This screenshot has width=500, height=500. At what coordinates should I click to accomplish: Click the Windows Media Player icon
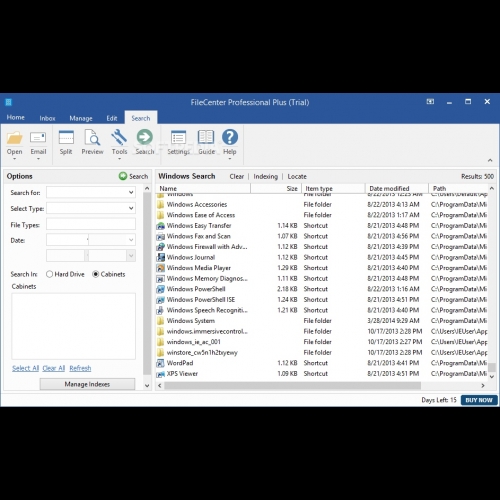[x=161, y=268]
